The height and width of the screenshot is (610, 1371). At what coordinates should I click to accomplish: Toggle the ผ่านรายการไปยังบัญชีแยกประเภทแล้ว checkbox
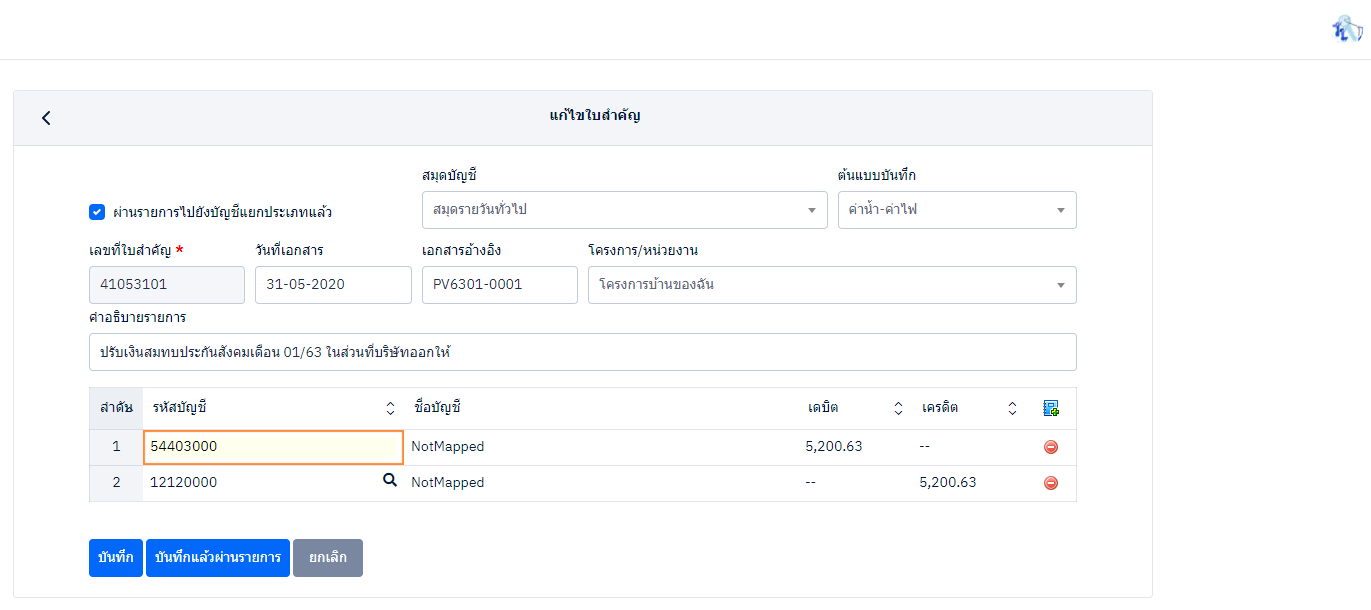[97, 212]
